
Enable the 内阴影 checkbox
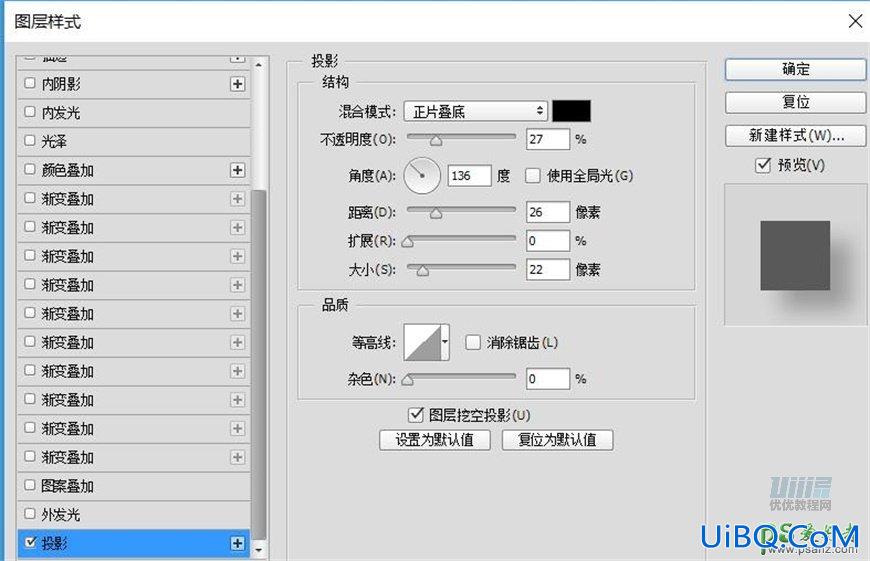coord(30,83)
